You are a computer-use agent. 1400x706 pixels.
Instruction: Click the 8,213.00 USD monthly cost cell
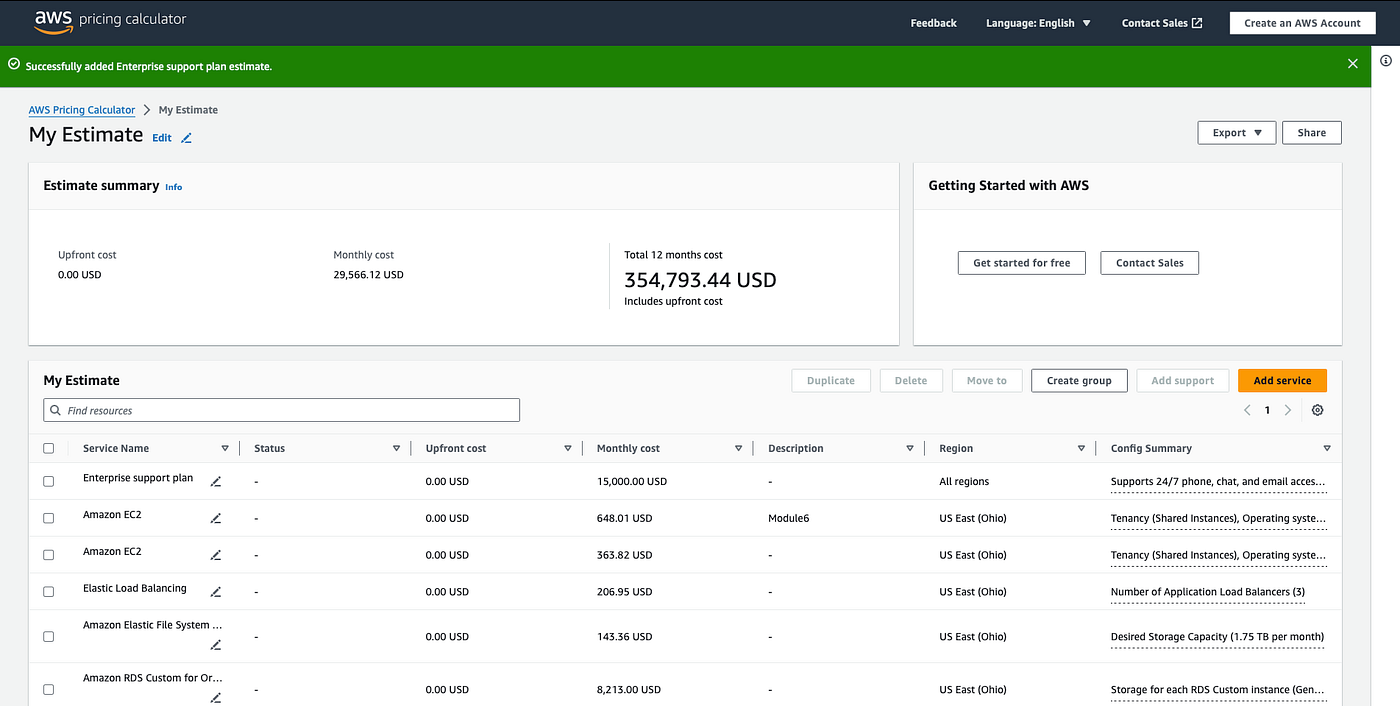(x=628, y=690)
